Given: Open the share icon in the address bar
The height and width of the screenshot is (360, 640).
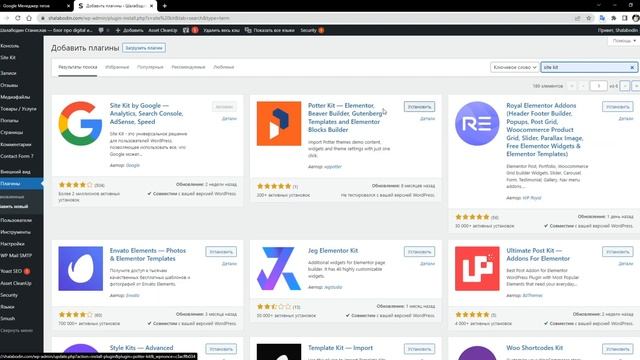Looking at the screenshot, I should pos(577,18).
